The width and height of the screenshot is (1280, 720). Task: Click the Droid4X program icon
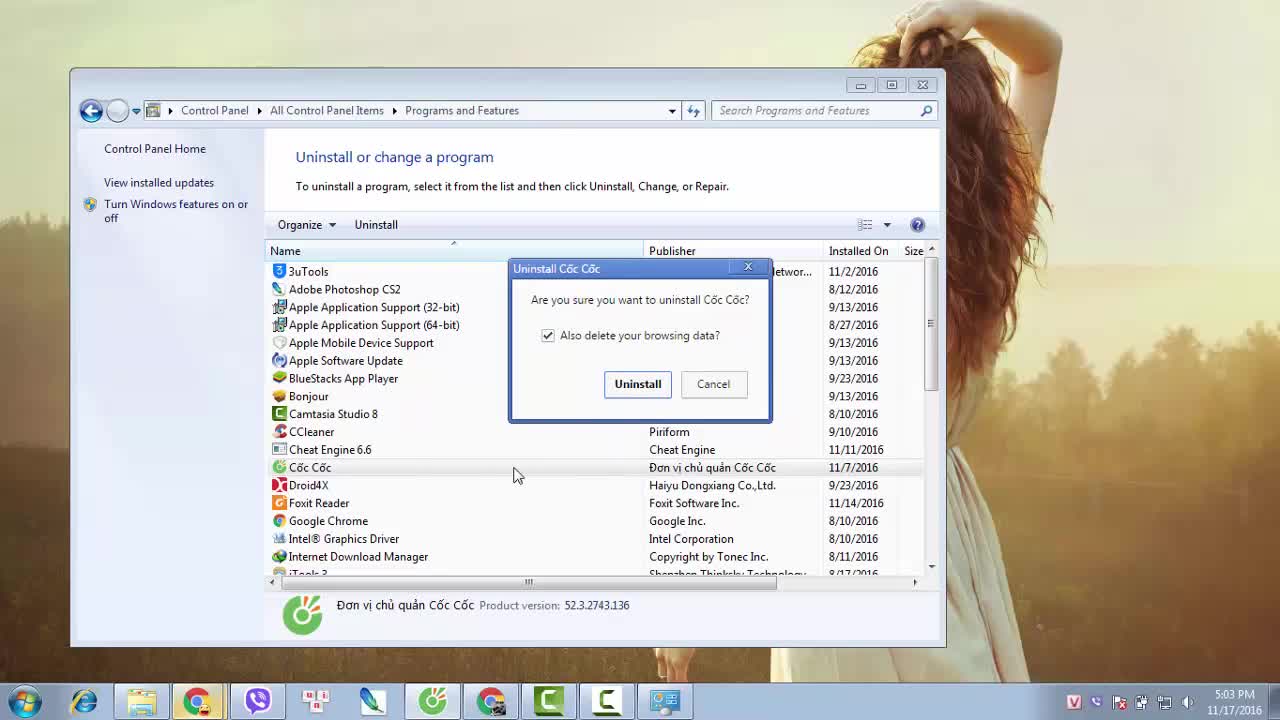tap(280, 485)
